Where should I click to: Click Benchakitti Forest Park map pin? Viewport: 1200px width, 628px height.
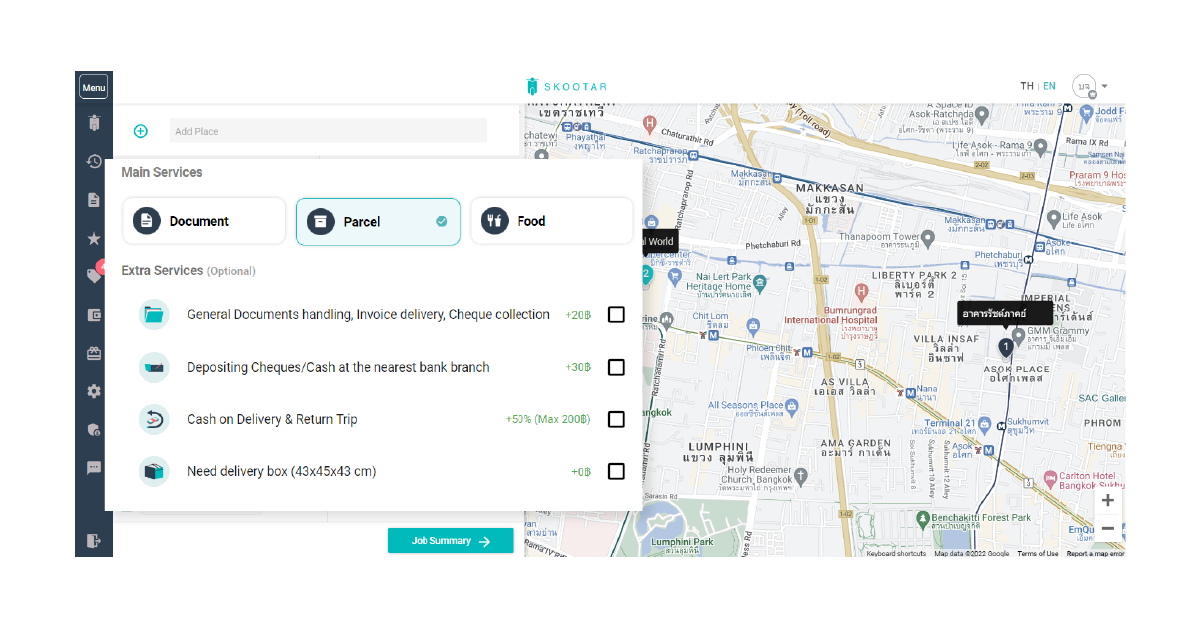[x=923, y=518]
